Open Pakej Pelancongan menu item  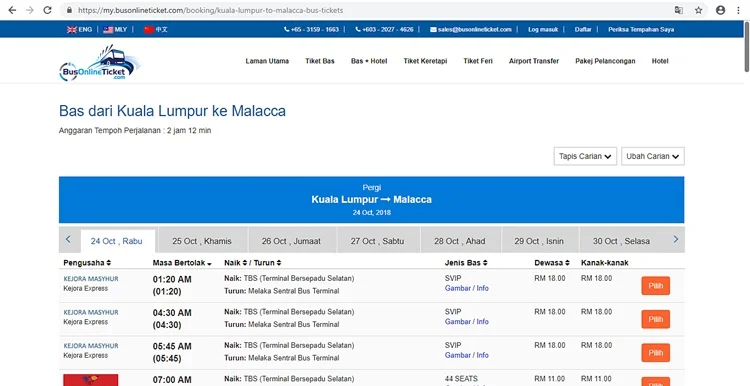tap(605, 61)
